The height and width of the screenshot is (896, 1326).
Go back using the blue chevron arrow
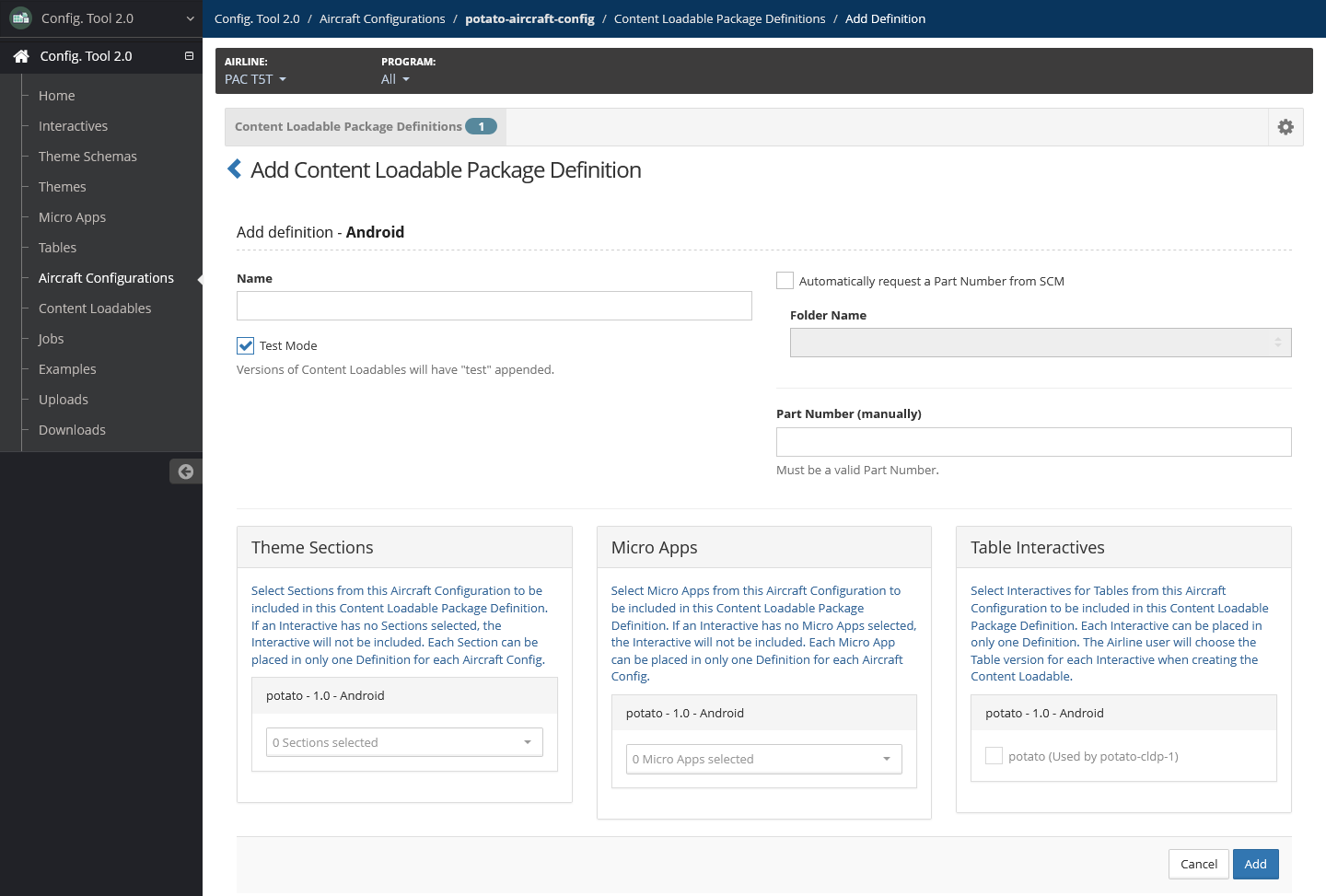(235, 169)
